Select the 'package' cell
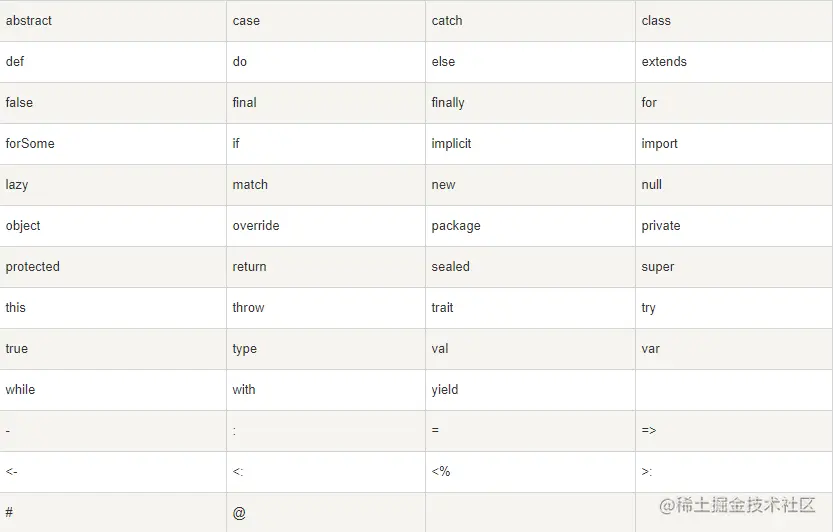 (x=456, y=226)
